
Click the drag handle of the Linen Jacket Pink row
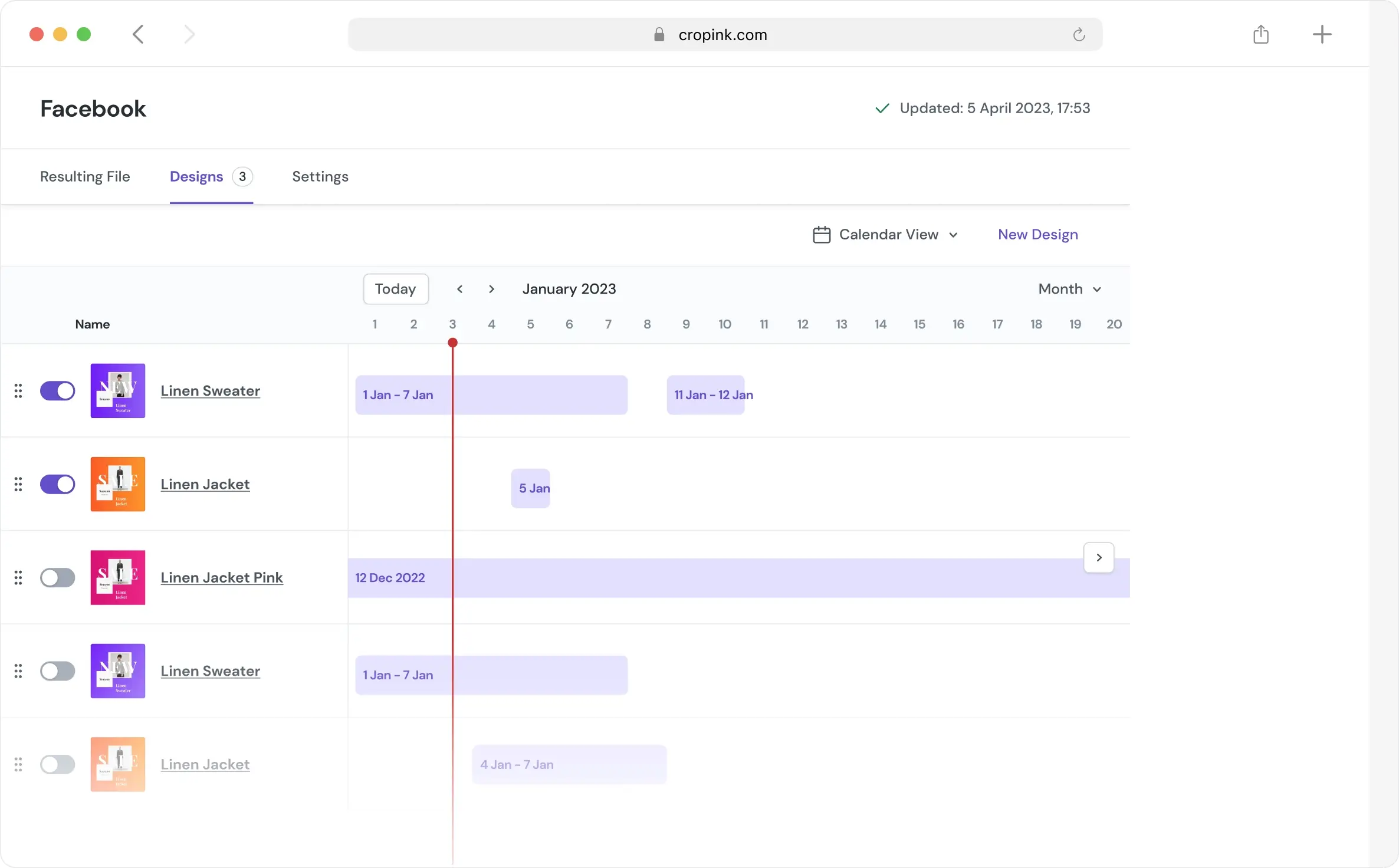(18, 578)
